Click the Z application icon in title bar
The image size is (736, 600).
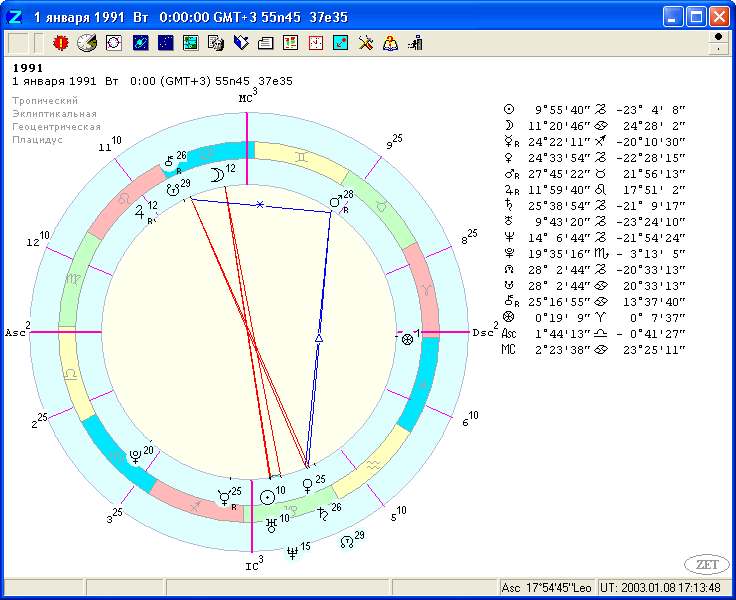pyautogui.click(x=14, y=17)
